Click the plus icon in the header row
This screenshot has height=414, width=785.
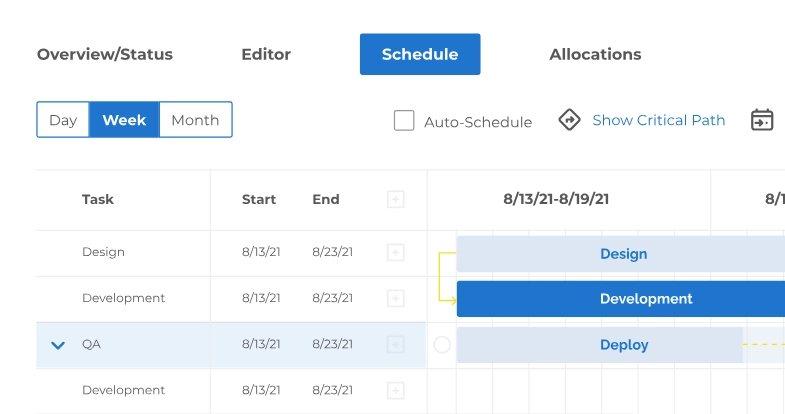396,199
